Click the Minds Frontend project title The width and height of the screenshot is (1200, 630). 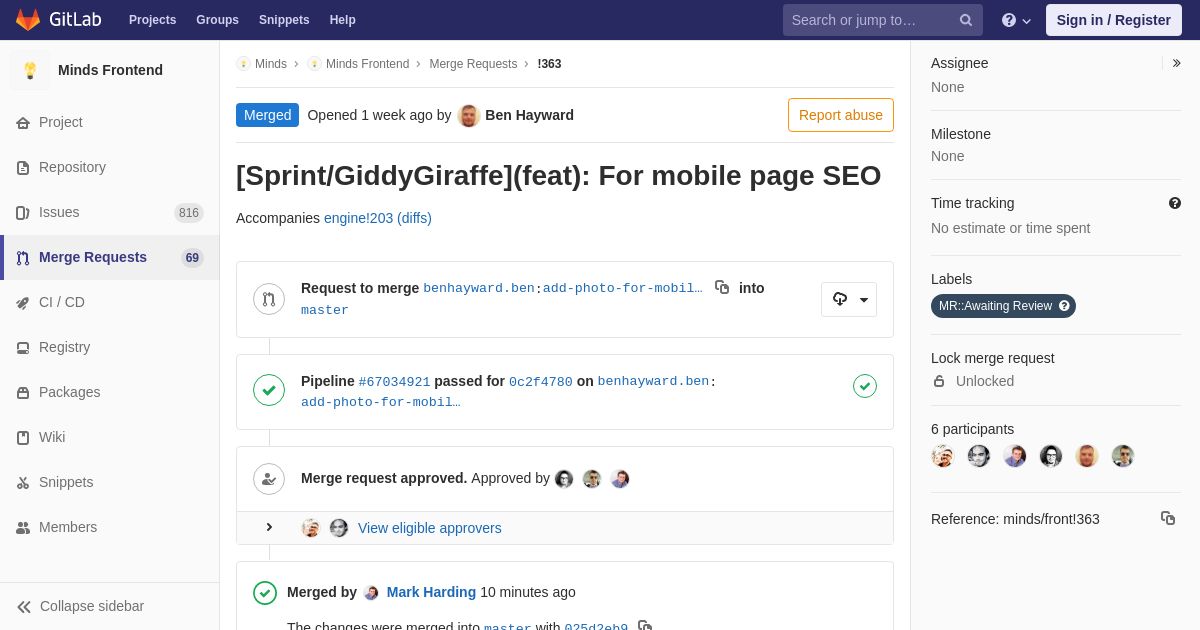110,70
